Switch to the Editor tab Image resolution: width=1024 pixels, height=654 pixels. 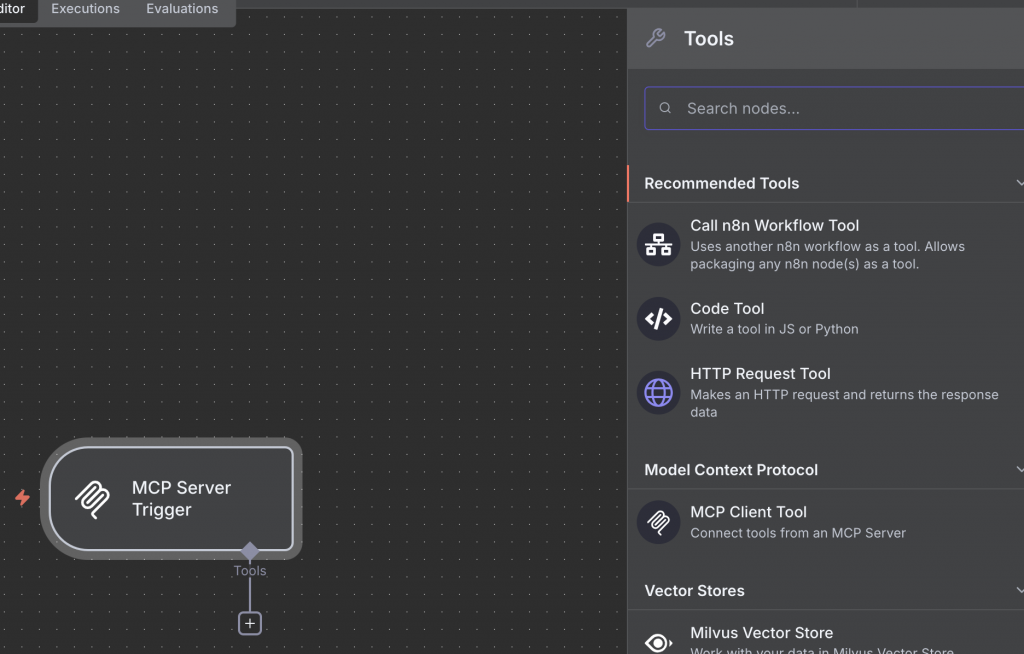[12, 9]
